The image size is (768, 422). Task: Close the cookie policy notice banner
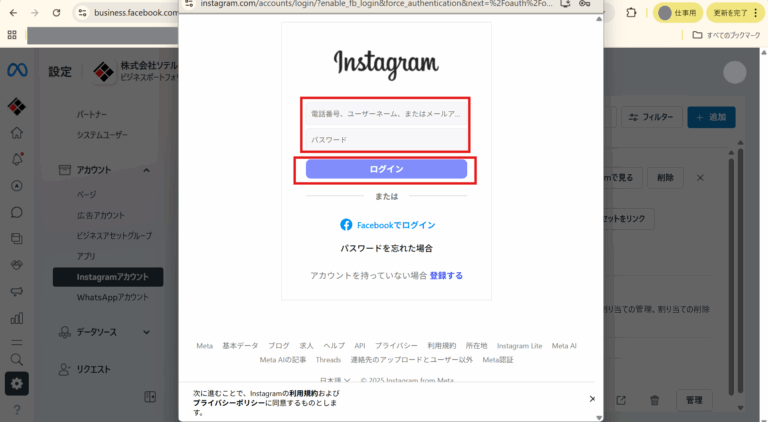[x=591, y=398]
